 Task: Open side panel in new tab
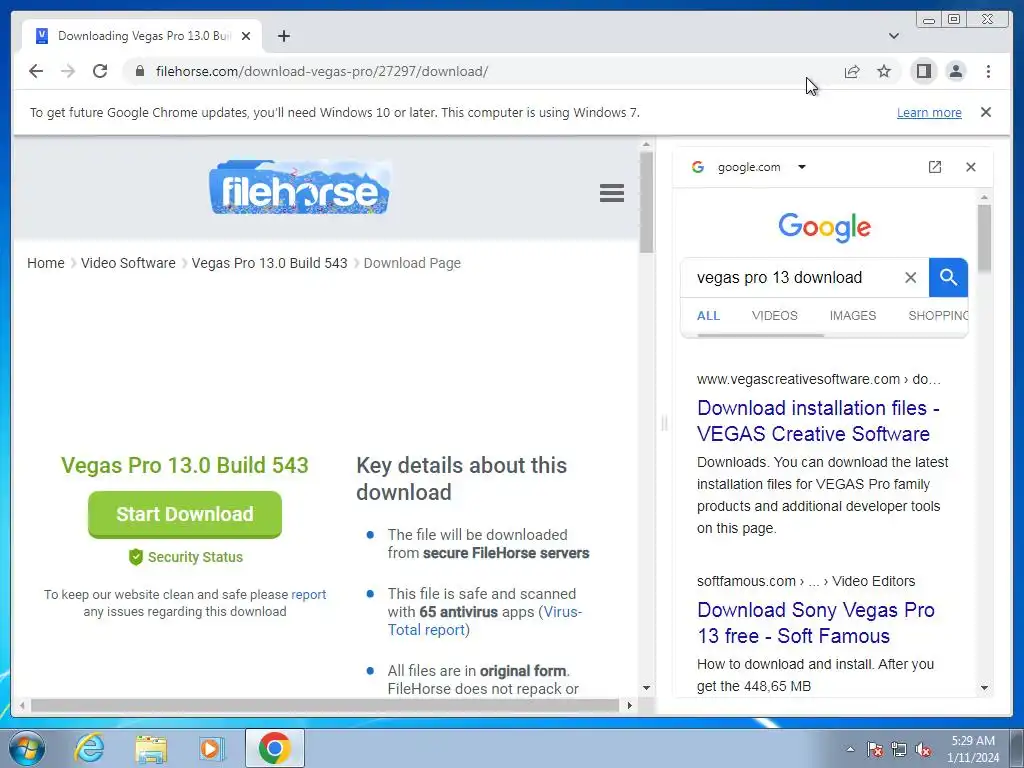pos(935,167)
